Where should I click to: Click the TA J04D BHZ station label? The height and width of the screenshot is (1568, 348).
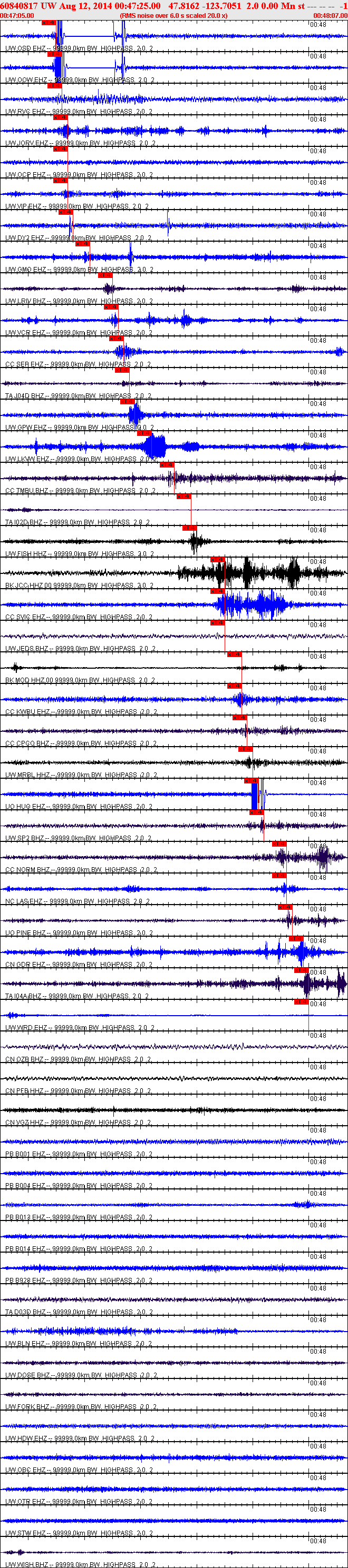[78, 395]
